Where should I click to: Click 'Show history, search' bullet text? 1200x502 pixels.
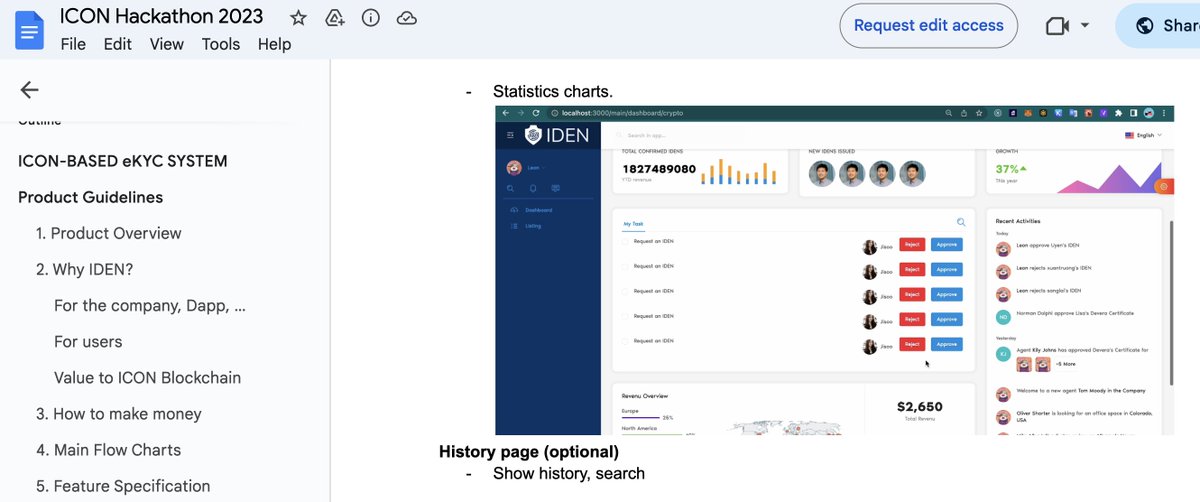(x=569, y=473)
